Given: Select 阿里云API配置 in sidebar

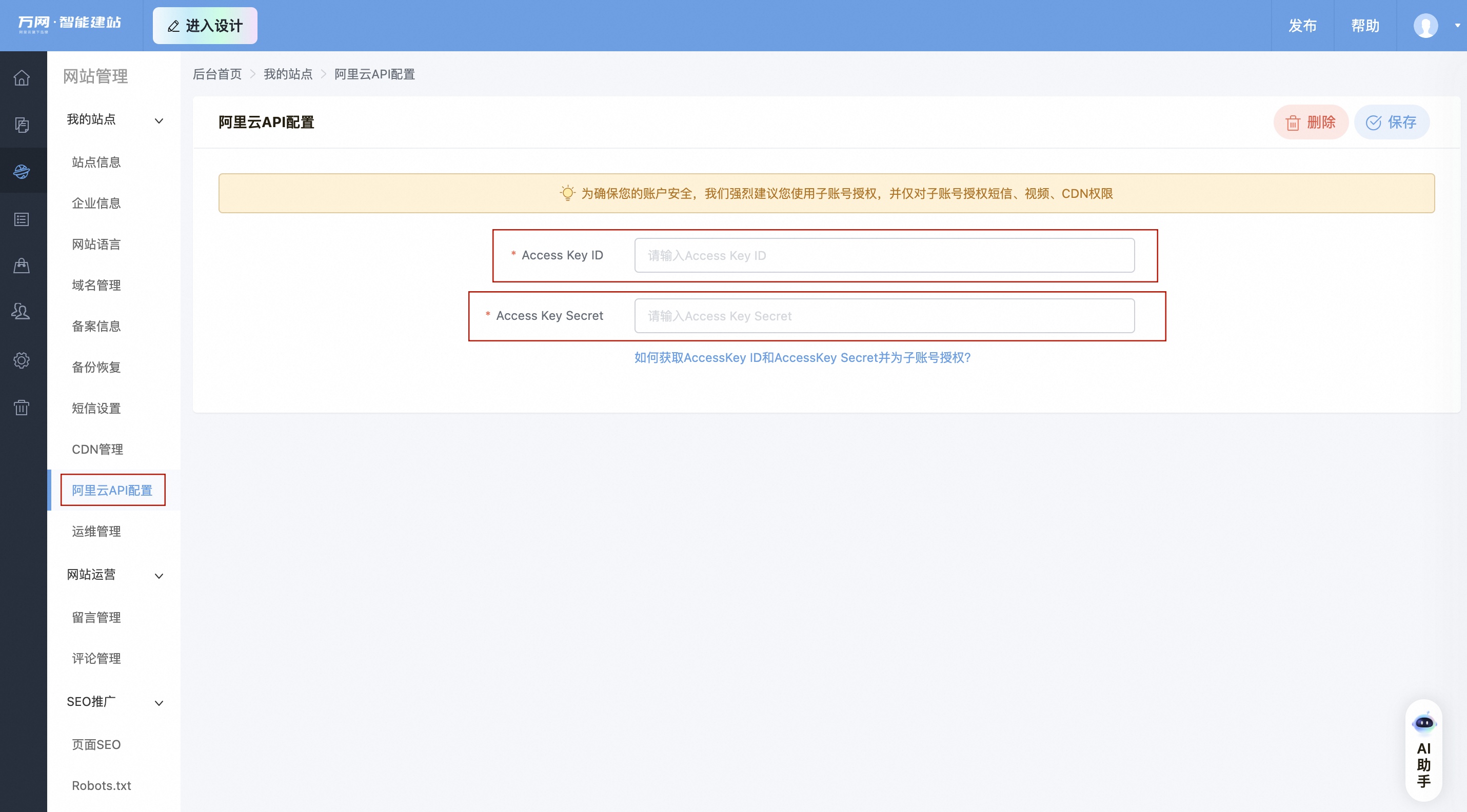Looking at the screenshot, I should click(112, 490).
